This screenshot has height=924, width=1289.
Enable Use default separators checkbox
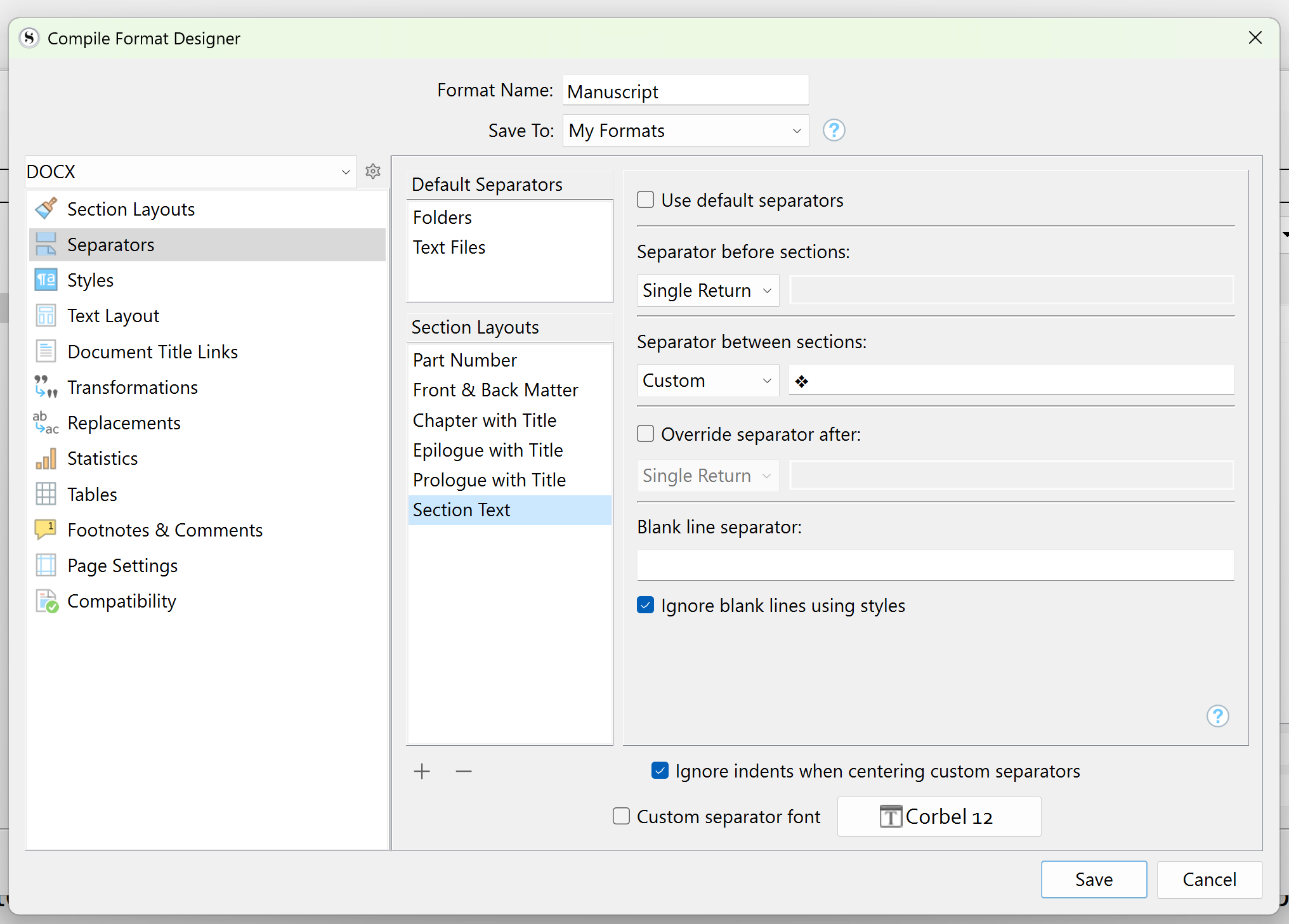click(646, 200)
